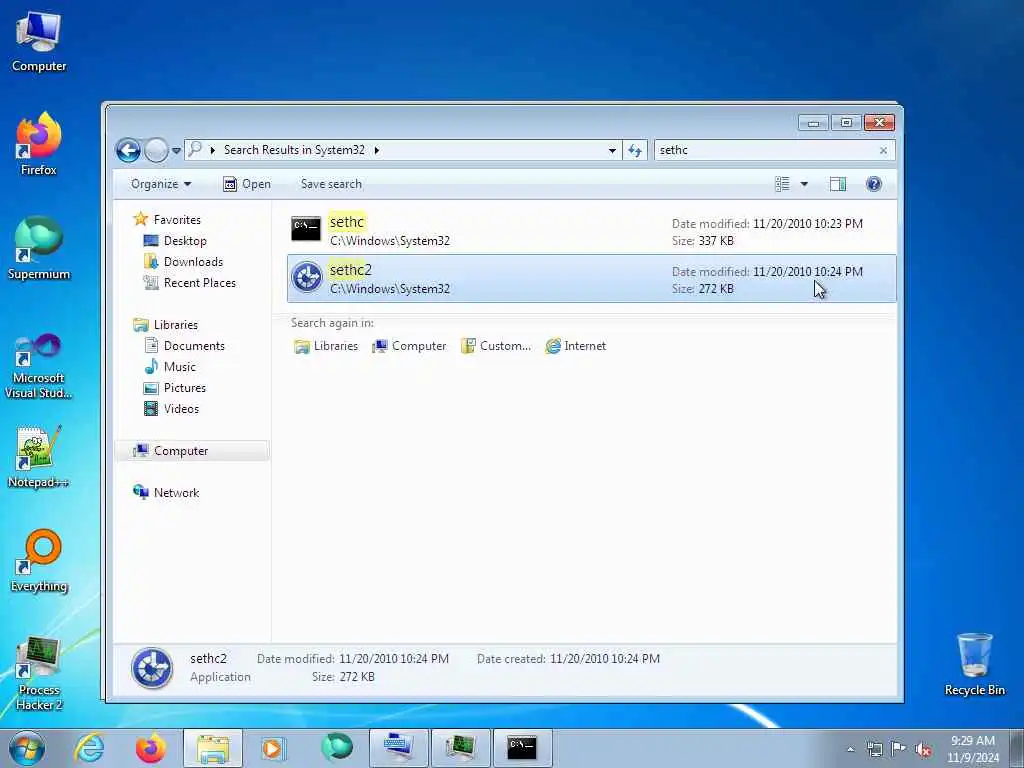This screenshot has height=768, width=1024.
Task: Select the Firefox desktop shortcut
Action: click(x=39, y=145)
